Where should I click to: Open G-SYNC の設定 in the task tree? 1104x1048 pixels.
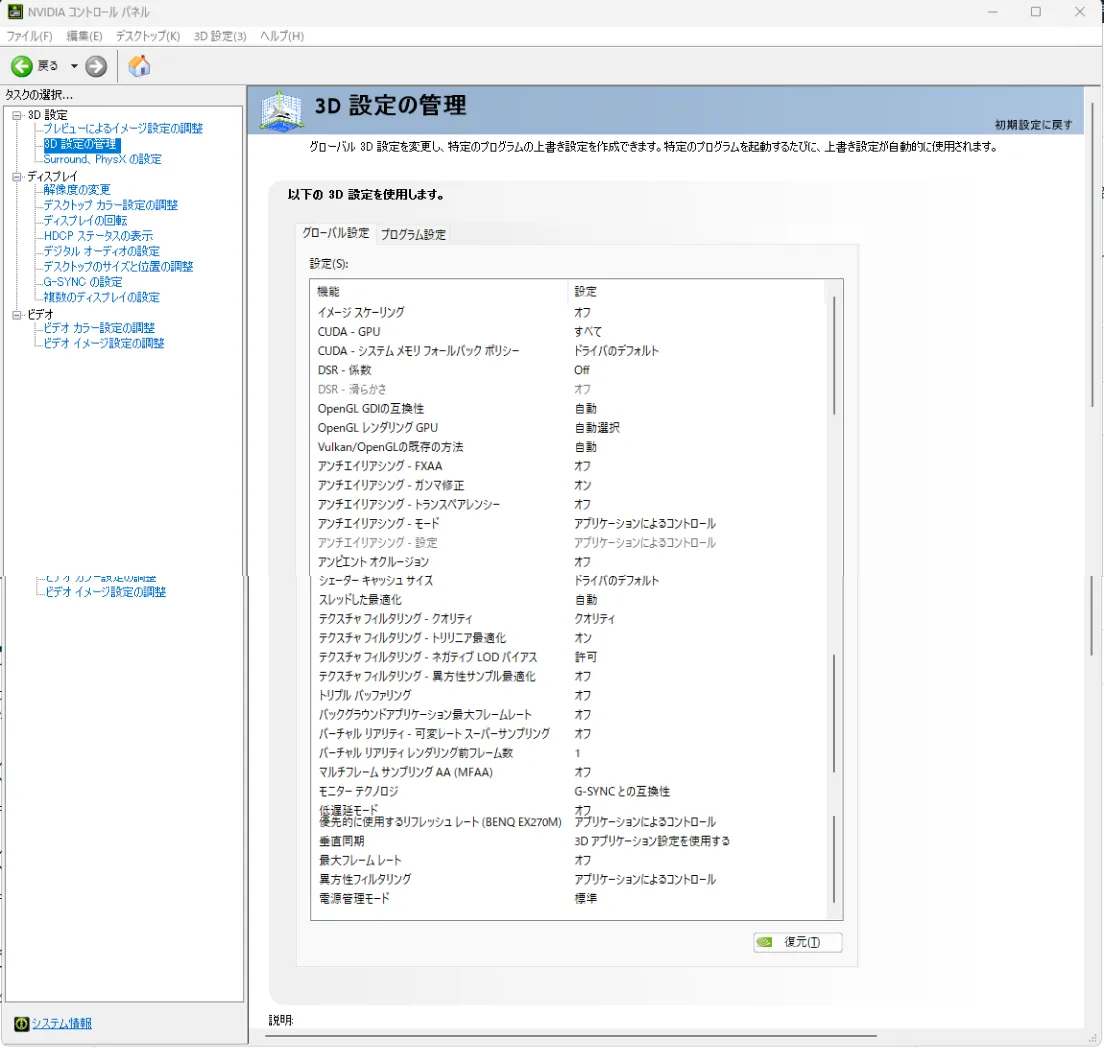click(x=83, y=282)
